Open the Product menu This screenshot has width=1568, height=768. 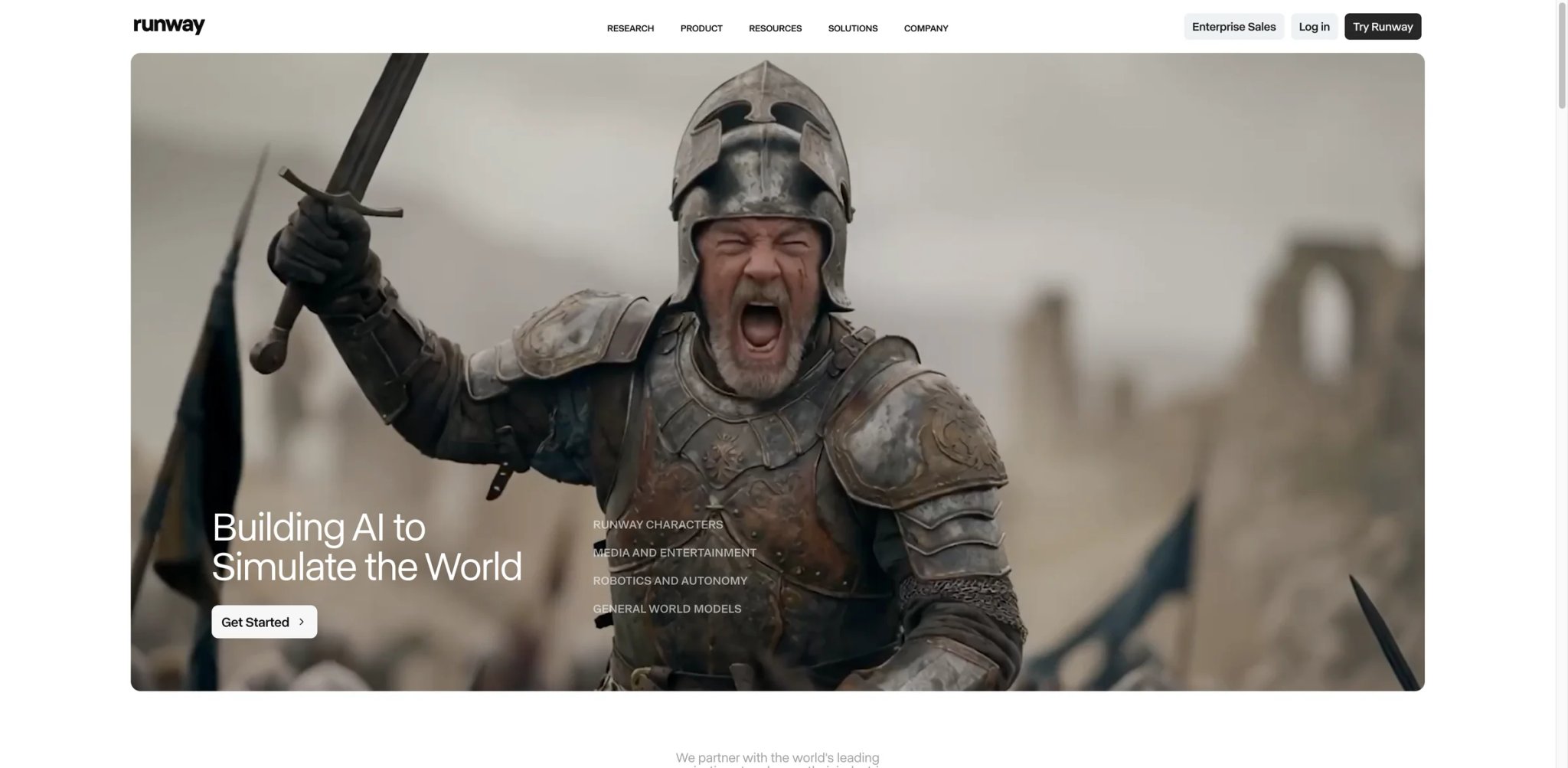coord(701,28)
